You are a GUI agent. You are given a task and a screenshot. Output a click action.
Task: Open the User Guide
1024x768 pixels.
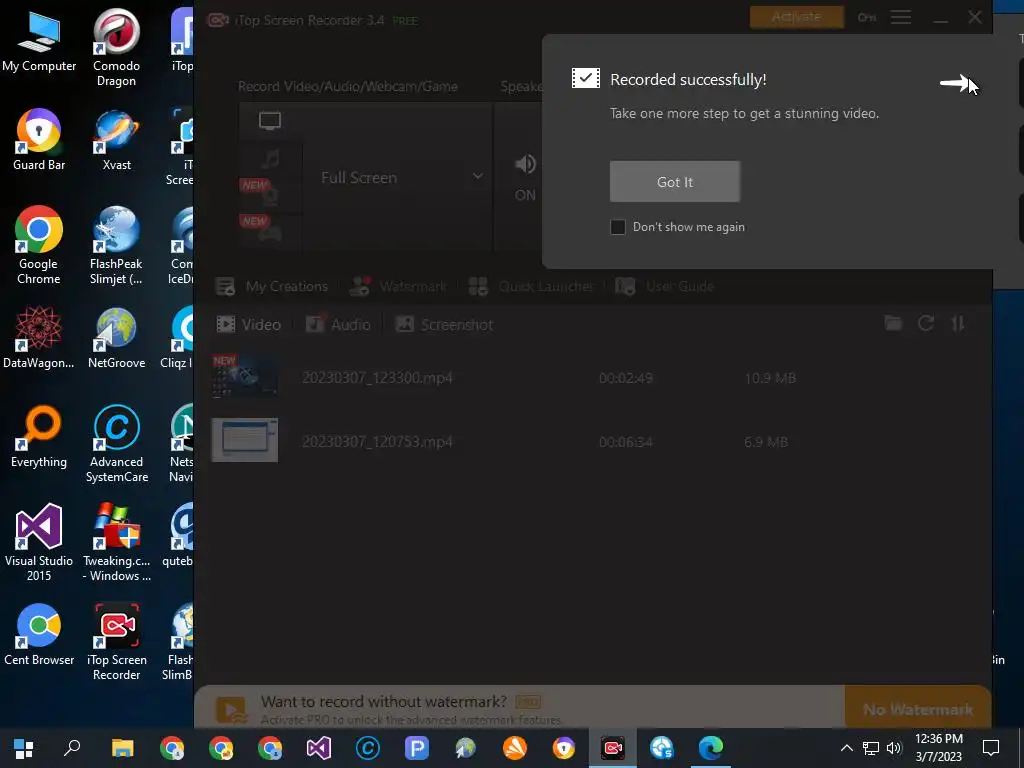pos(664,286)
